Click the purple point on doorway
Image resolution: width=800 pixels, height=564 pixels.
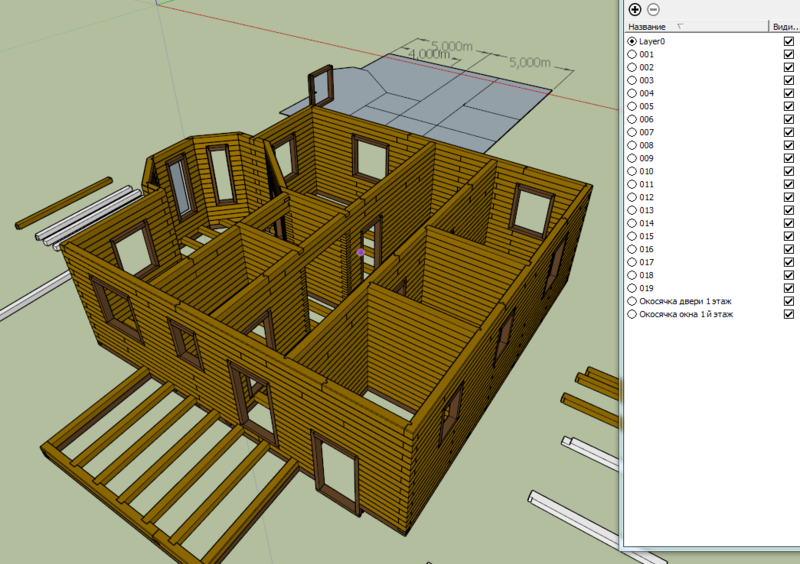pos(361,253)
